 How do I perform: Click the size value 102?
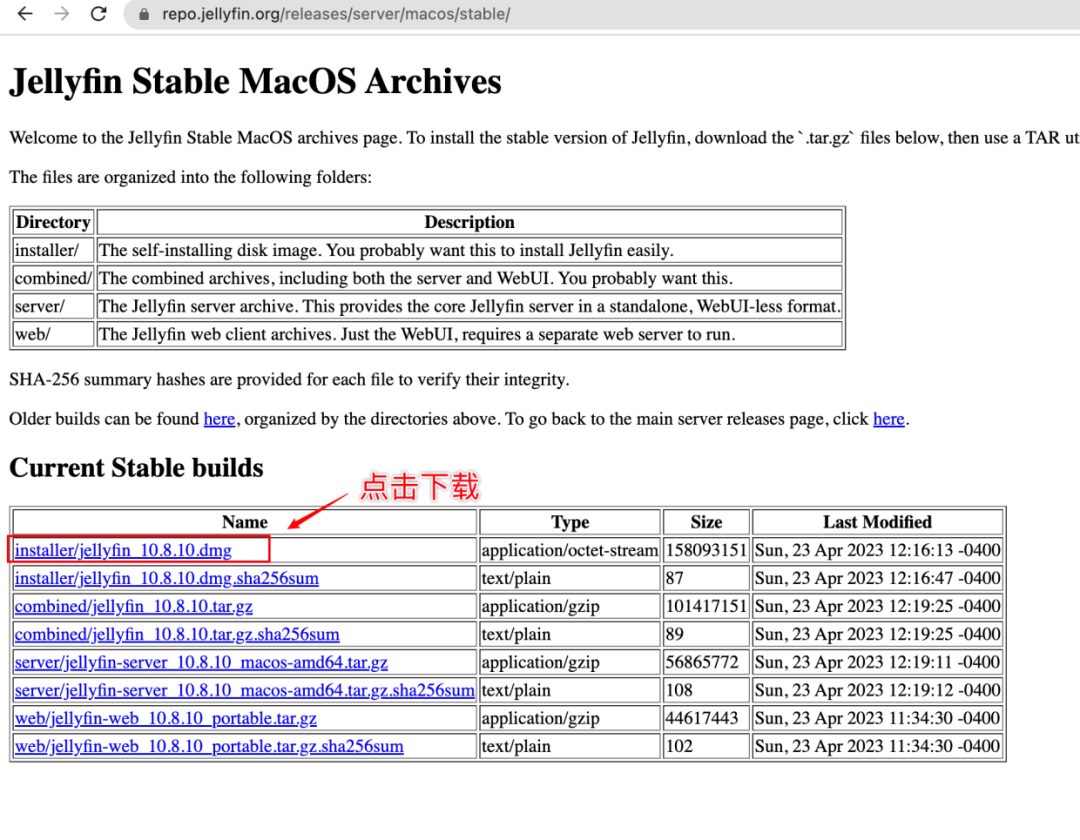(x=679, y=746)
